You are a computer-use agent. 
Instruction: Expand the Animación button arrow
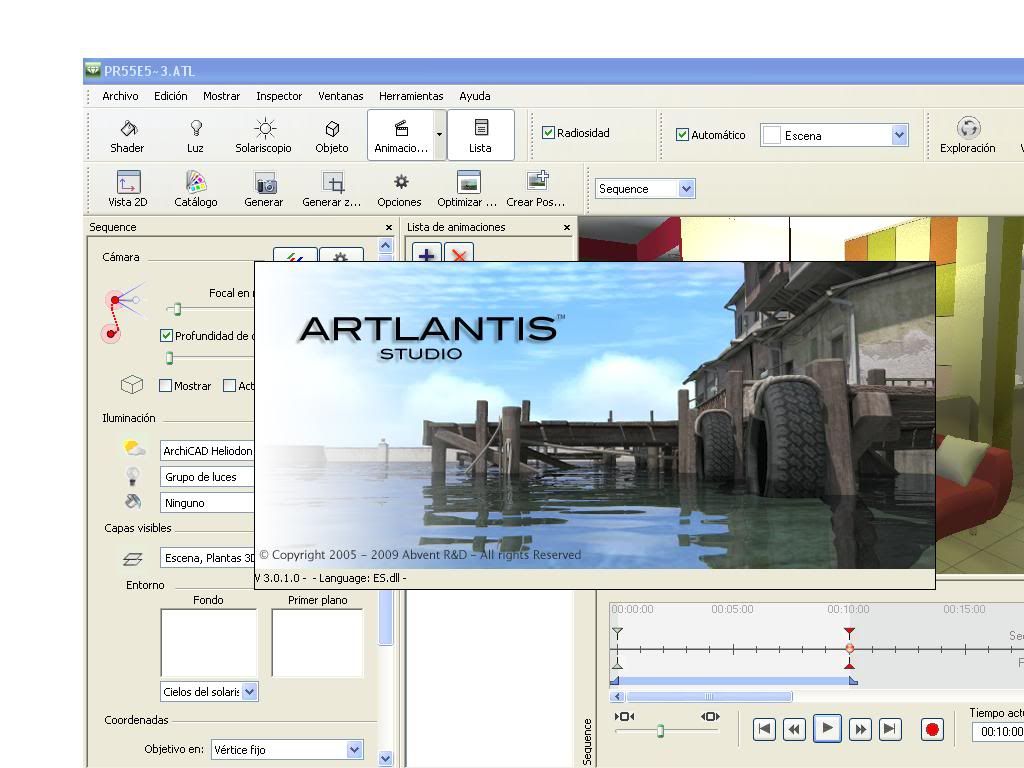pyautogui.click(x=440, y=135)
